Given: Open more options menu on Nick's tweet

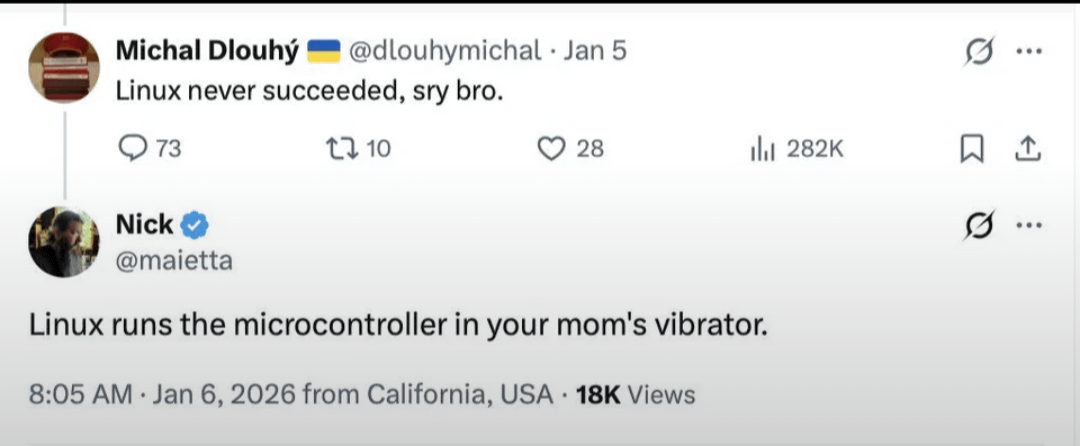Looking at the screenshot, I should tap(1028, 227).
